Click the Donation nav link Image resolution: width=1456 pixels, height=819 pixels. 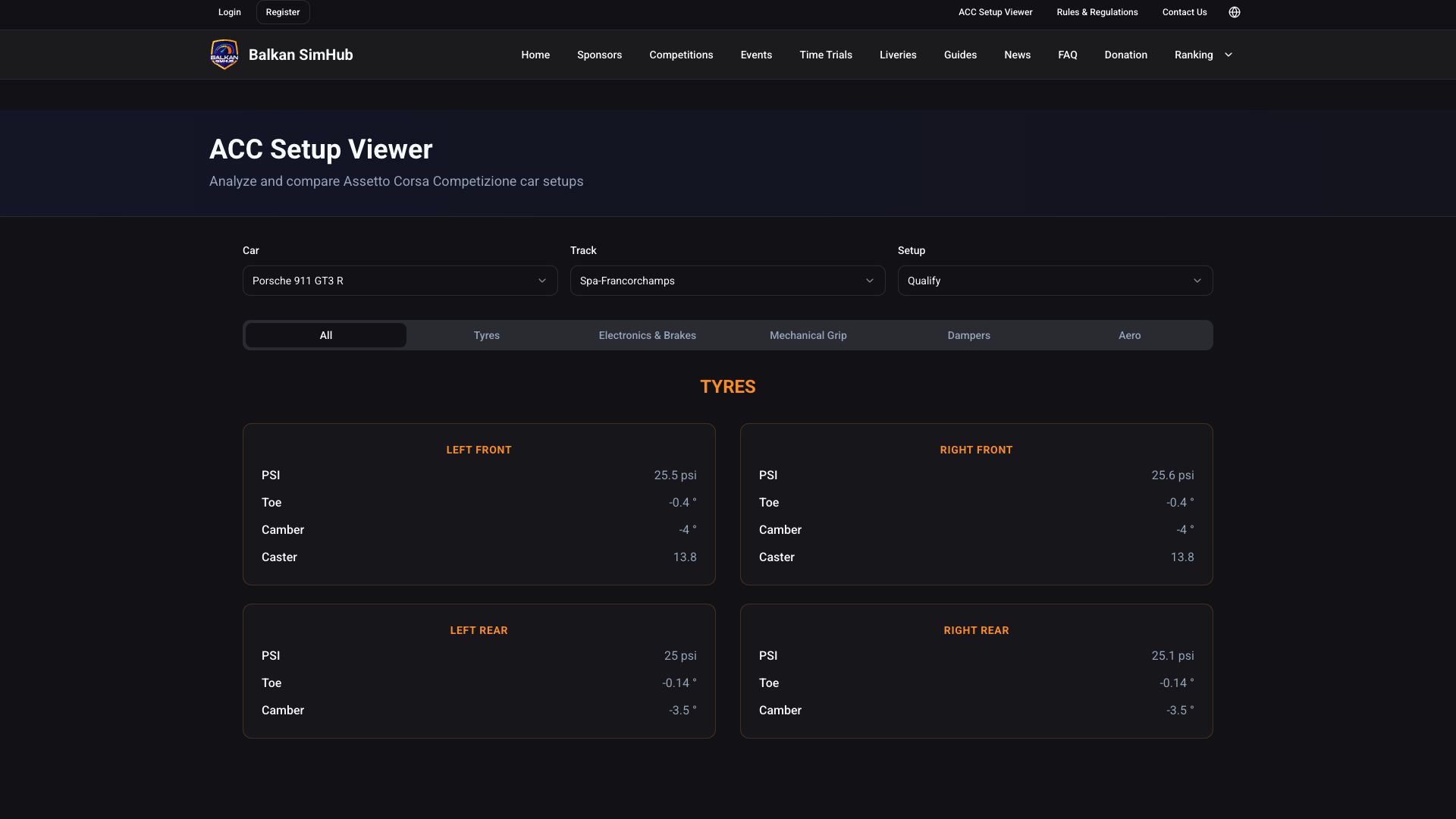(1125, 55)
